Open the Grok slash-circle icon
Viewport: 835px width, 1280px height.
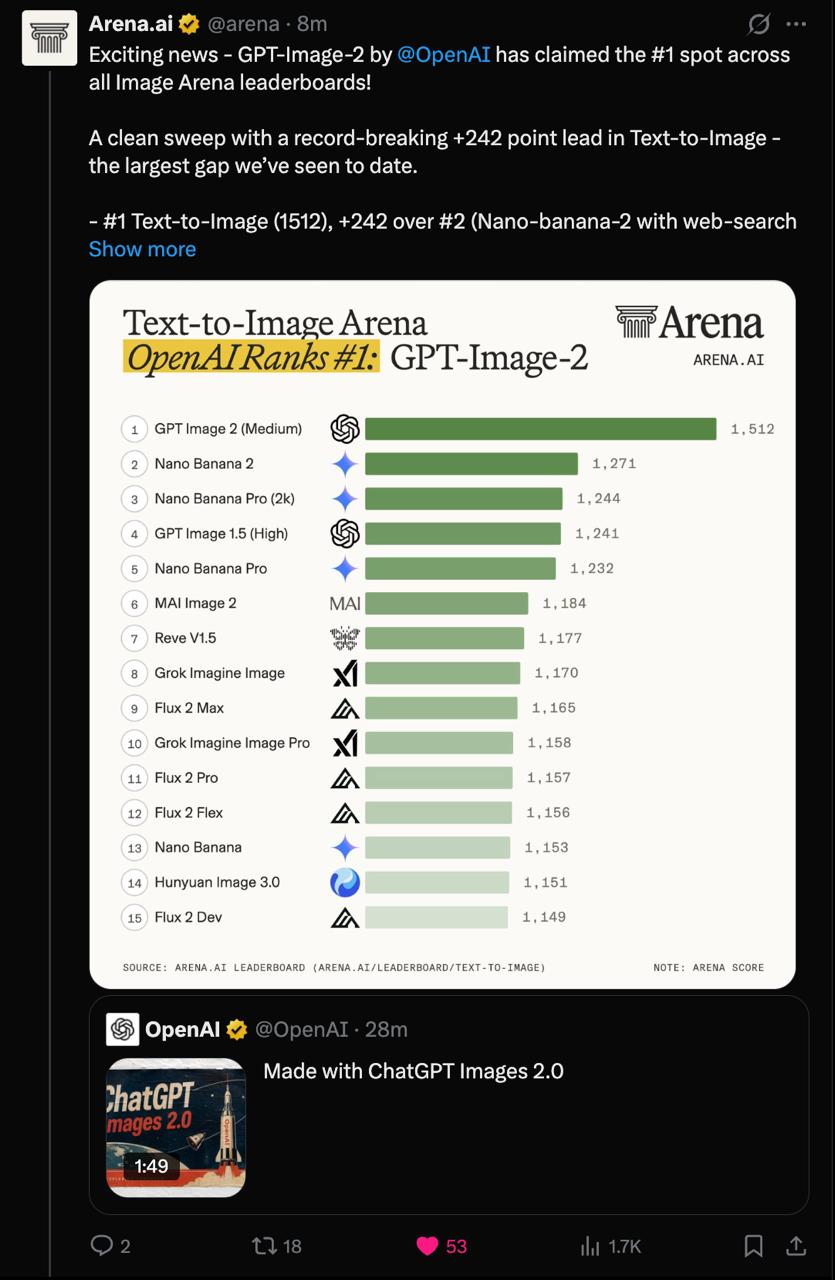[x=759, y=24]
